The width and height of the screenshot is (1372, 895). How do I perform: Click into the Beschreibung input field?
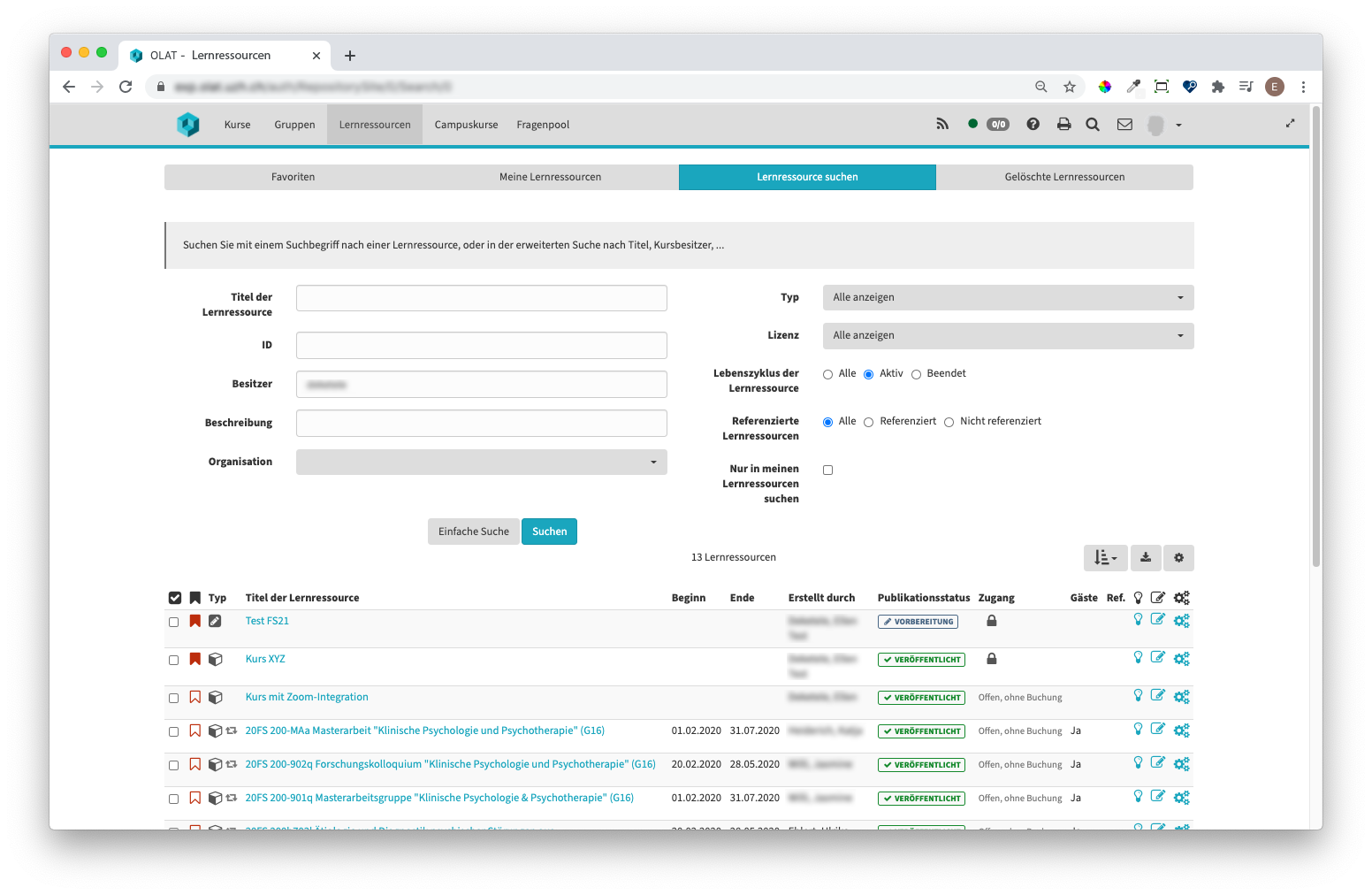(x=481, y=424)
